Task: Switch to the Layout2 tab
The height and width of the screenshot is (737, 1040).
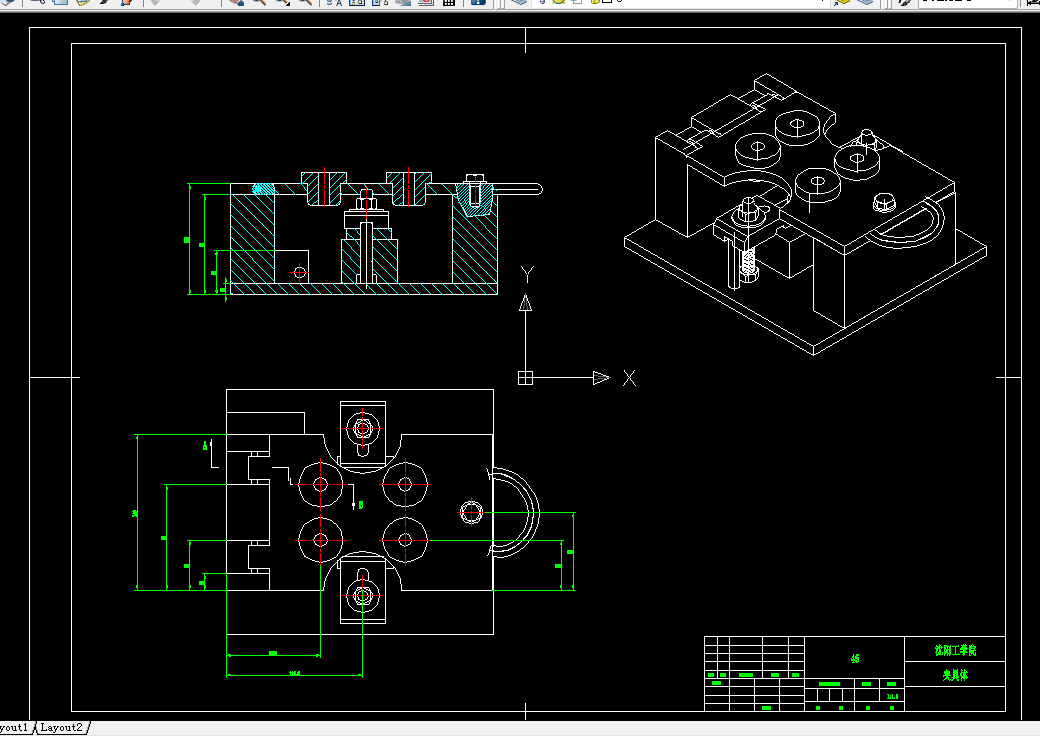Action: tap(62, 728)
